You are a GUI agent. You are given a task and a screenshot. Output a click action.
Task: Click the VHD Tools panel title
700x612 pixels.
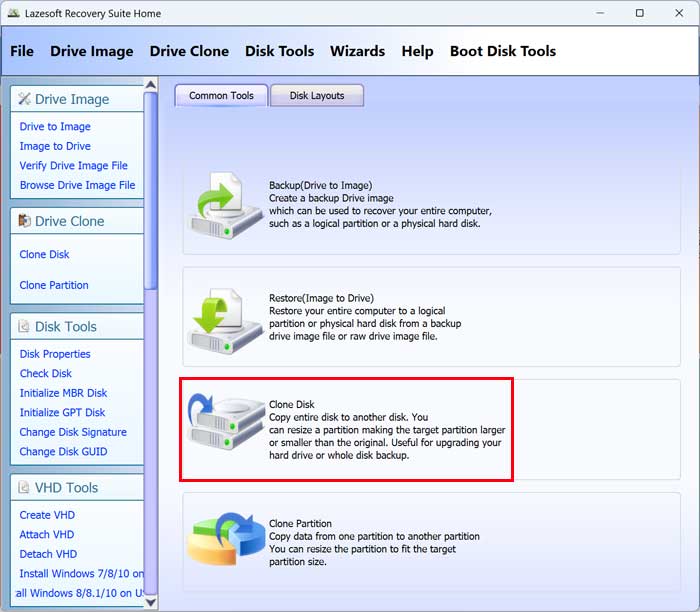click(x=67, y=487)
